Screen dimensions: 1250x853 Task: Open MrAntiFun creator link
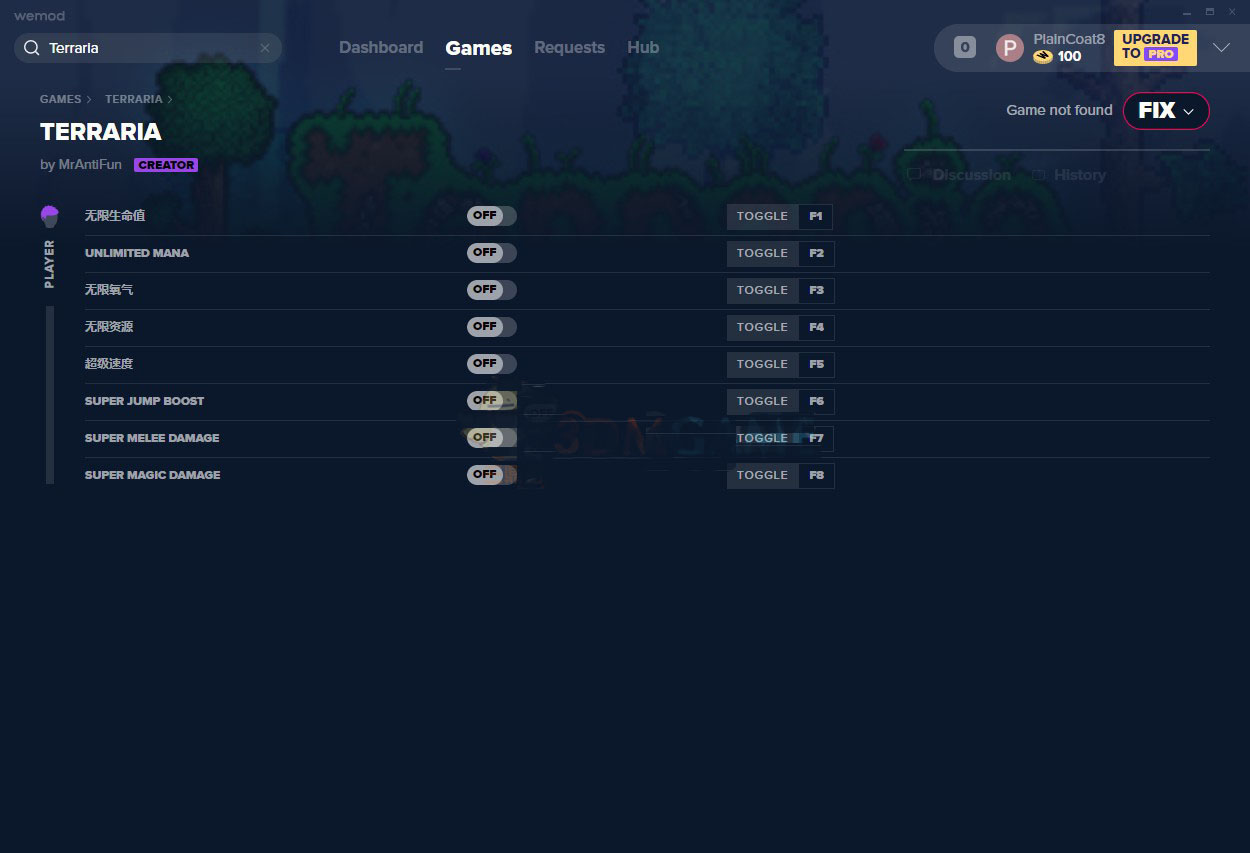(x=90, y=165)
